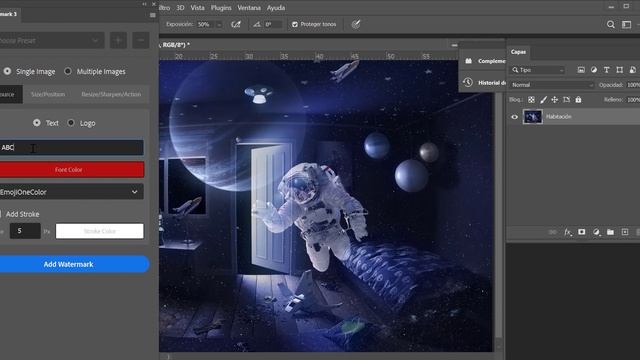The image size is (640, 360).
Task: Open the Normal blend mode dropdown
Action: [552, 85]
